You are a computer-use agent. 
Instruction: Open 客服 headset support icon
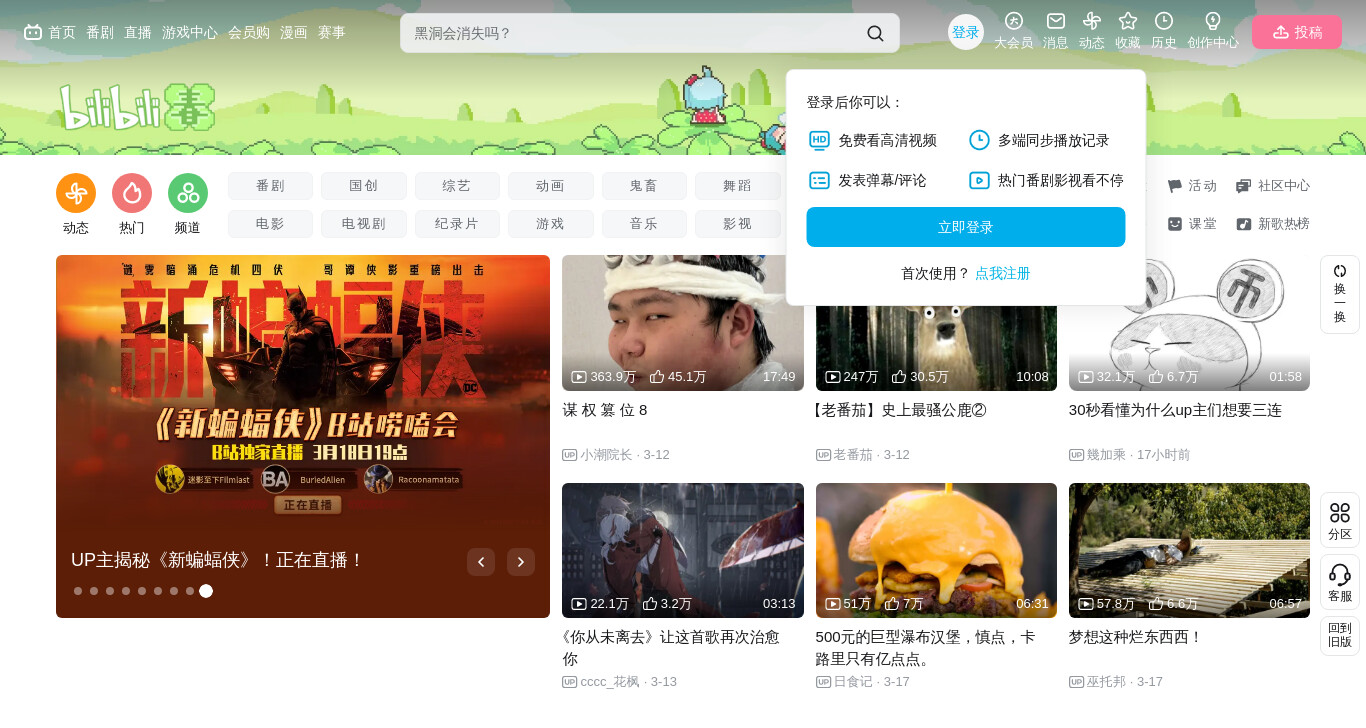click(x=1340, y=574)
